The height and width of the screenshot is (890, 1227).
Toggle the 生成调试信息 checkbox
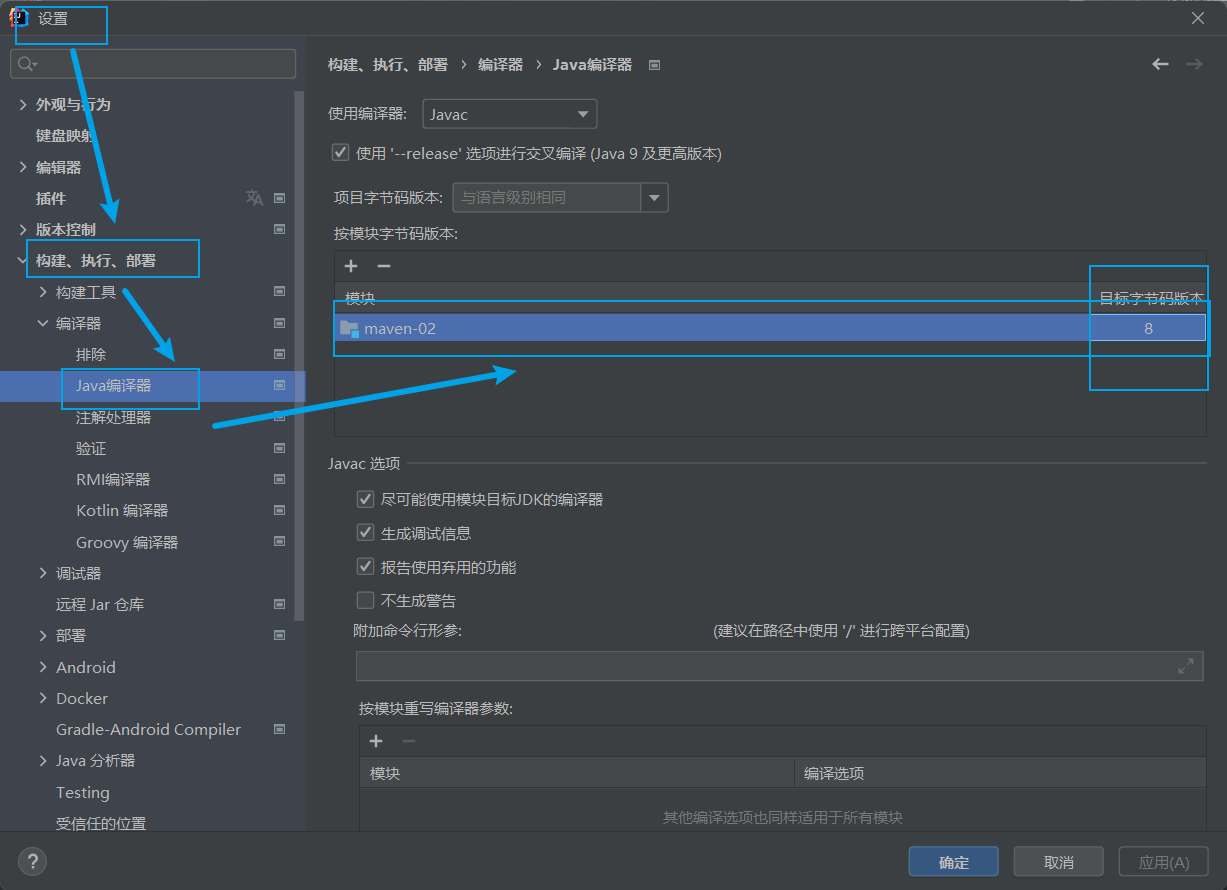coord(365,533)
